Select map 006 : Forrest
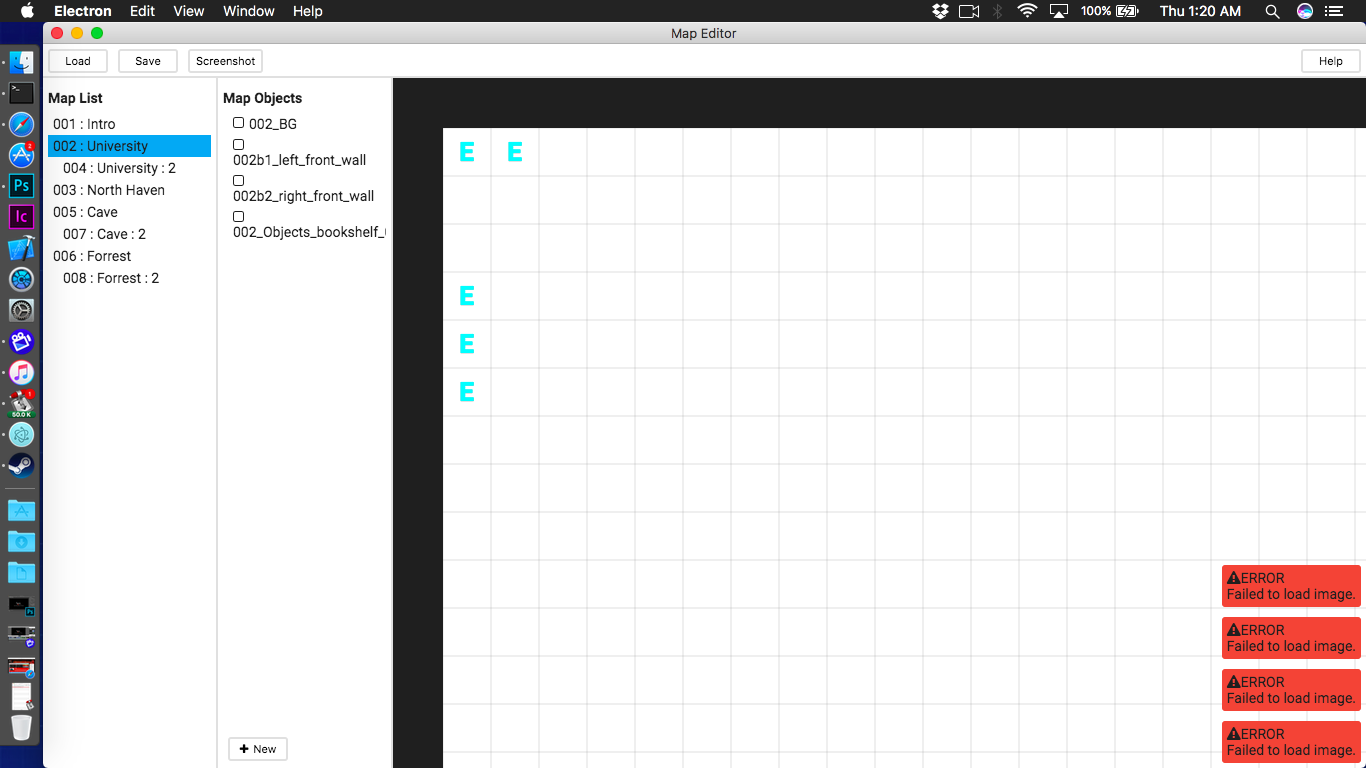Screen dimensions: 1366x768 pyautogui.click(x=130, y=256)
